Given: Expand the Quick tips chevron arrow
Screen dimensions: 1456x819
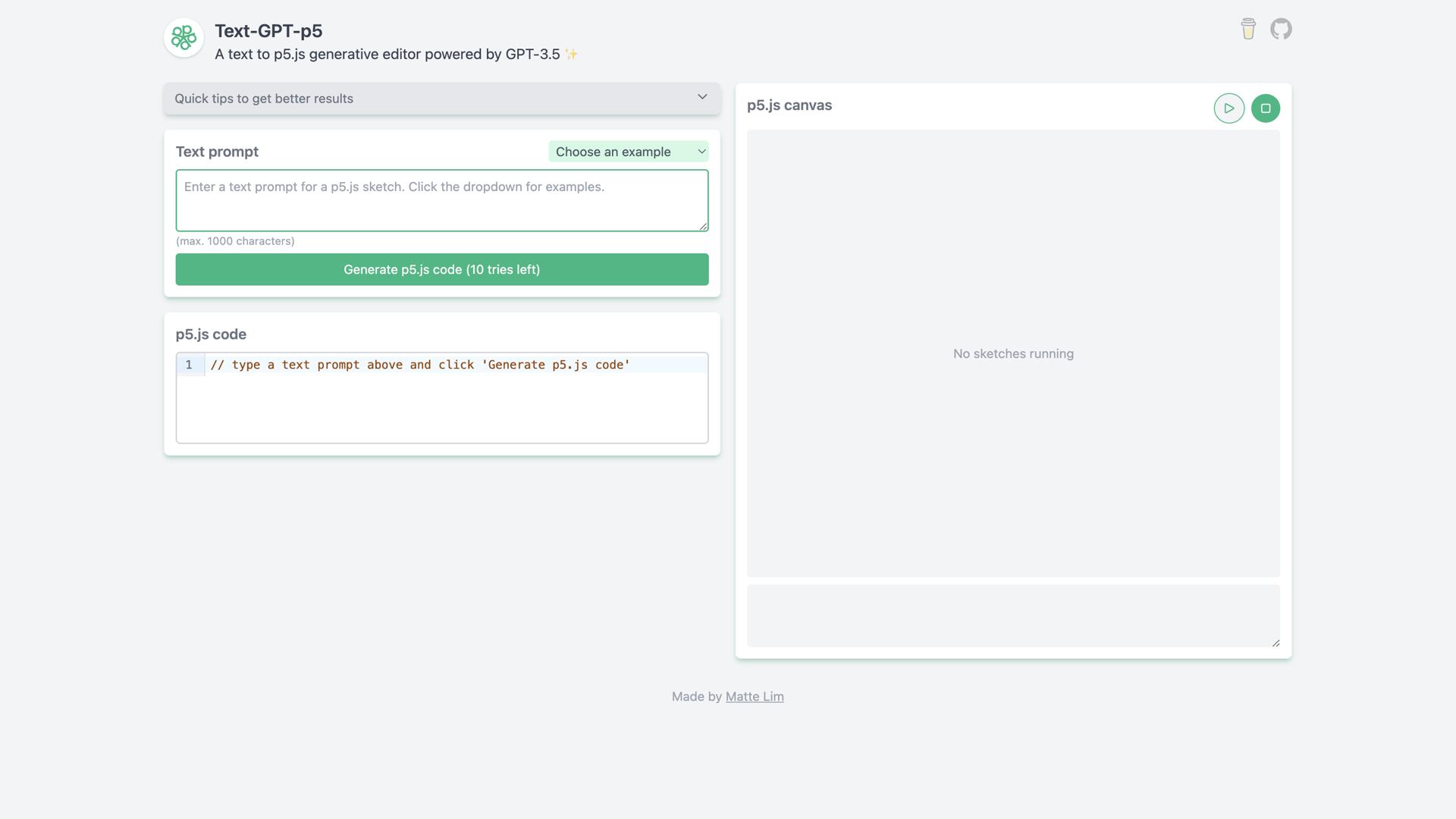Looking at the screenshot, I should click(702, 97).
